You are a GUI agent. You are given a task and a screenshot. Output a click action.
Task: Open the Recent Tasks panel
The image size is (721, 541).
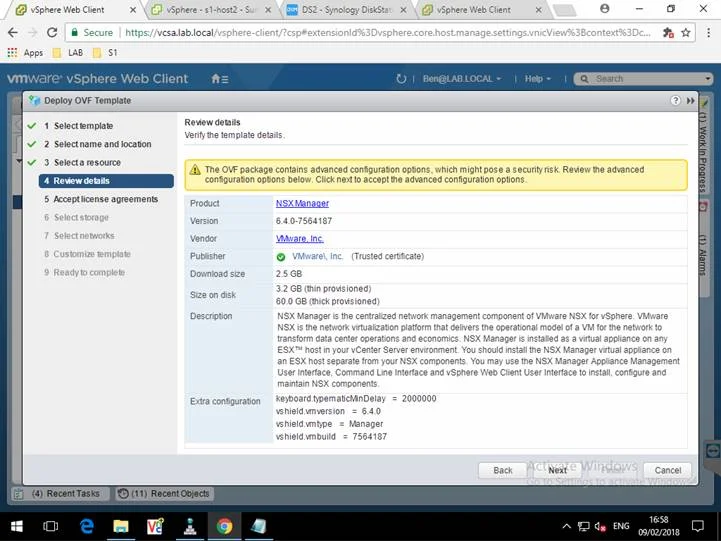pyautogui.click(x=60, y=494)
